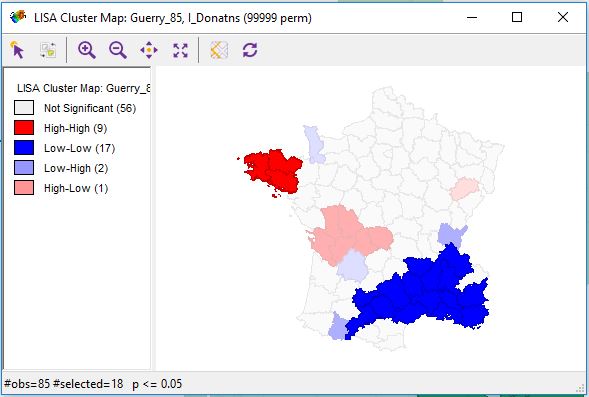Close the LISA Cluster Map window
Image resolution: width=589 pixels, height=397 pixels.
563,17
